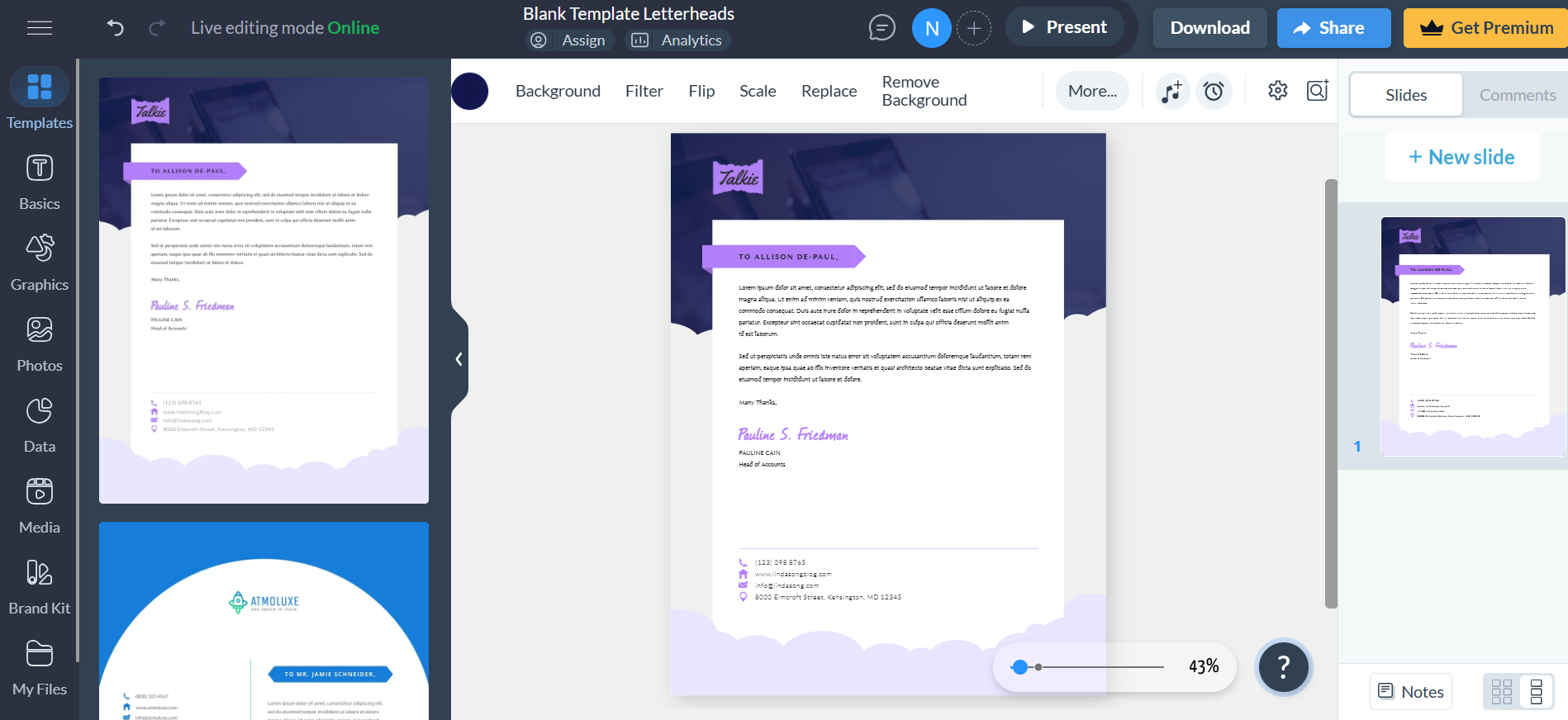Switch to list view of slides
This screenshot has height=720, width=1568.
(x=1537, y=692)
